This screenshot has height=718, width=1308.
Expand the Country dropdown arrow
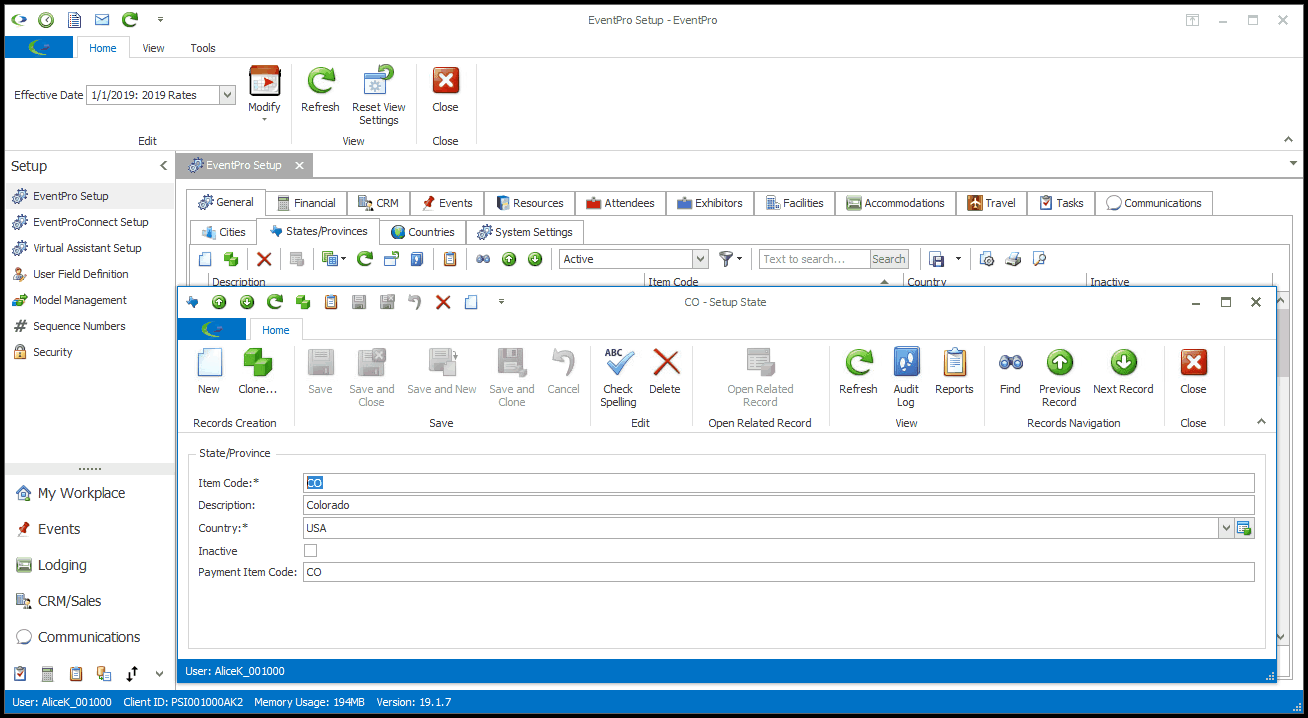coord(1226,528)
